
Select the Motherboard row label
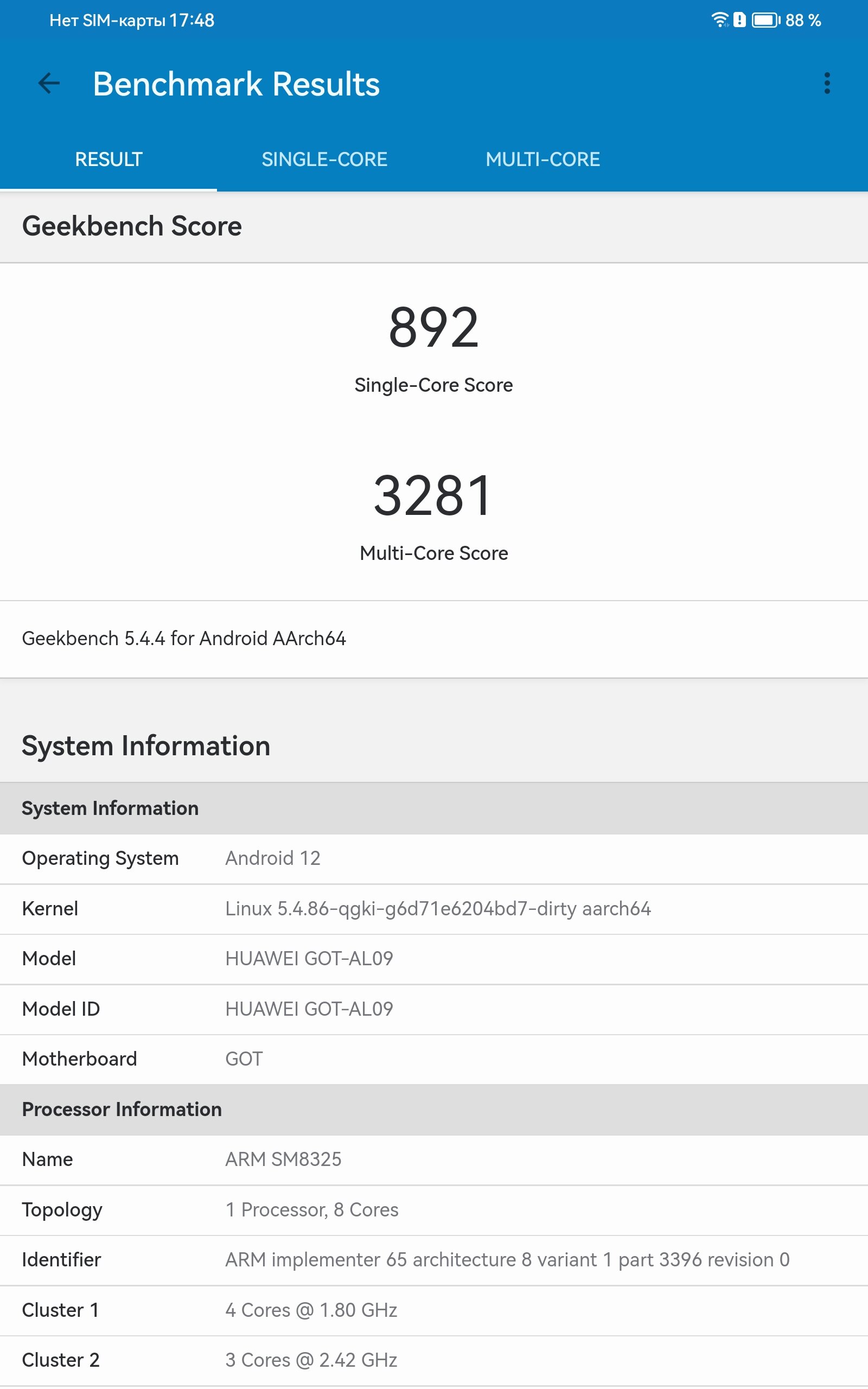point(79,1059)
